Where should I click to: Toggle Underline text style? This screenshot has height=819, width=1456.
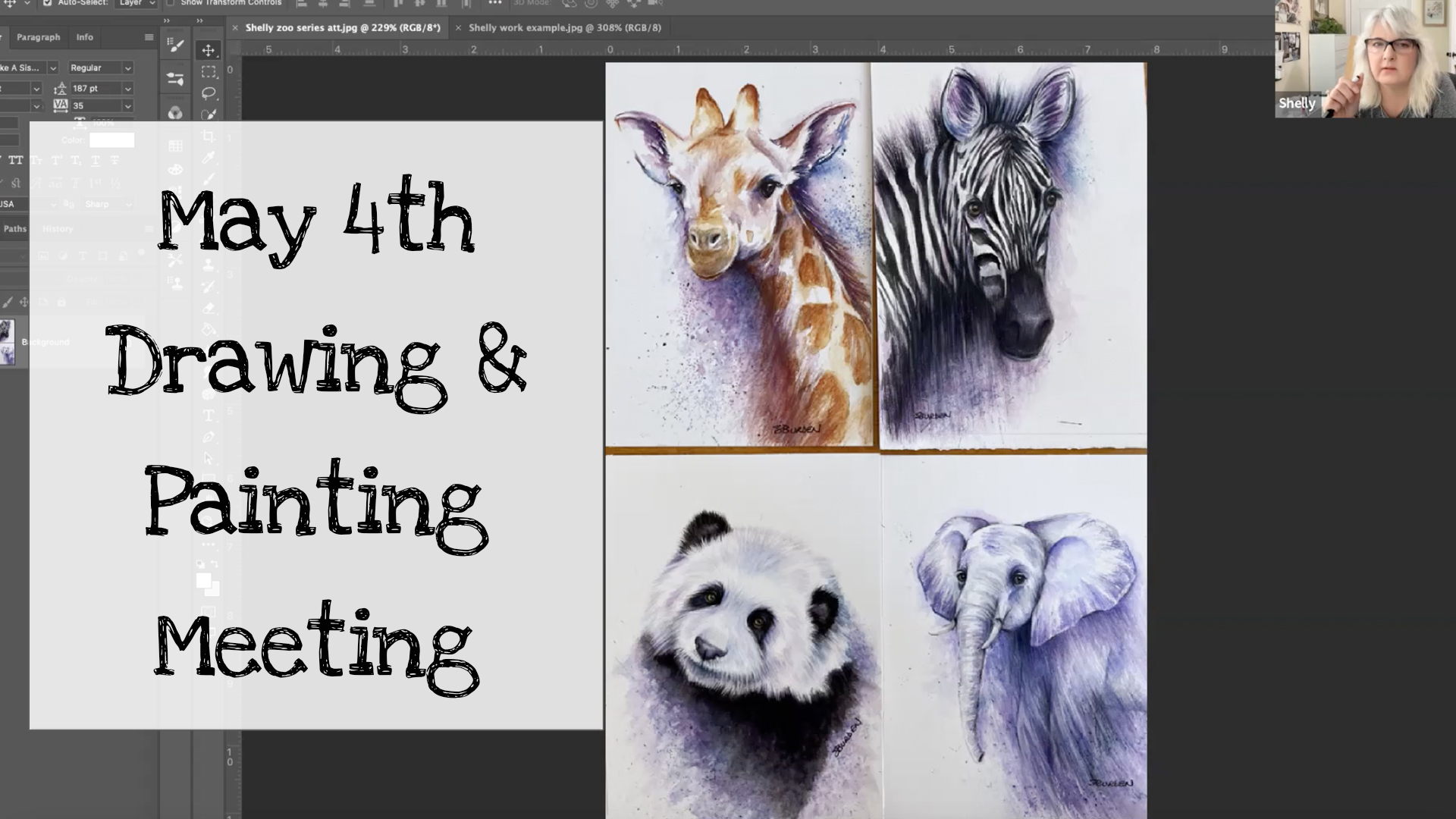coord(96,161)
